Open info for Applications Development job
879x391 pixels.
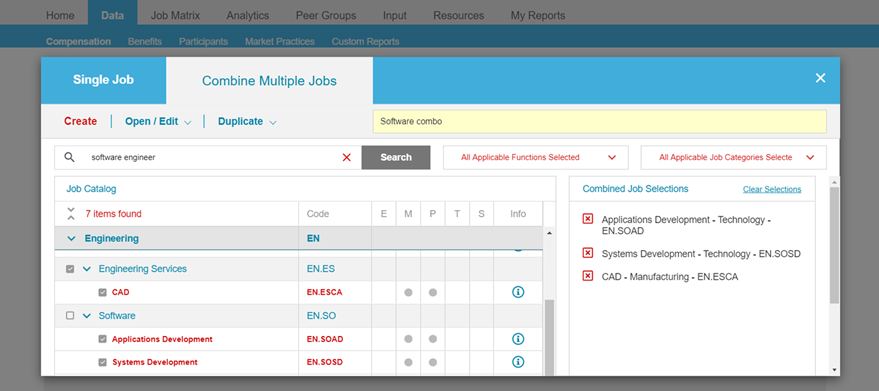click(518, 339)
